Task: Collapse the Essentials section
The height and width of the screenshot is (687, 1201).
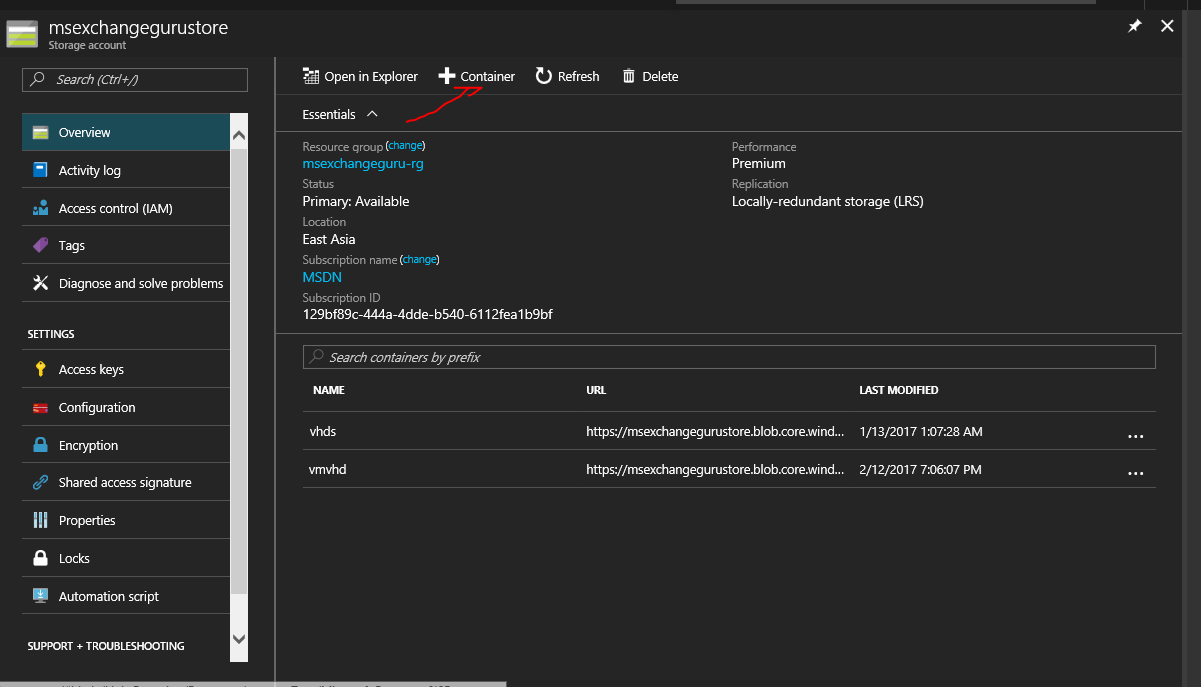Action: [373, 114]
